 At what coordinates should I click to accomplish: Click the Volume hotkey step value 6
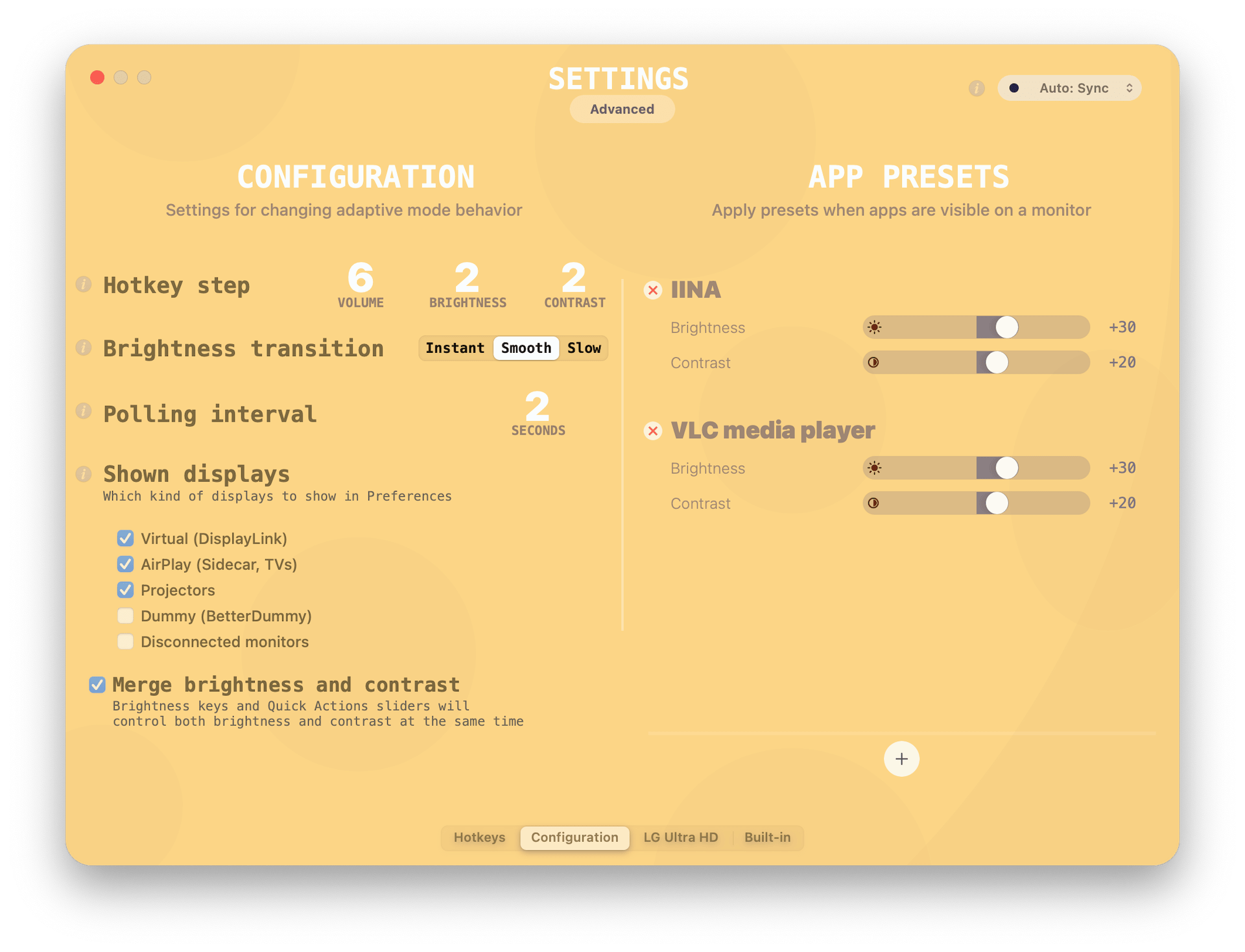[361, 278]
